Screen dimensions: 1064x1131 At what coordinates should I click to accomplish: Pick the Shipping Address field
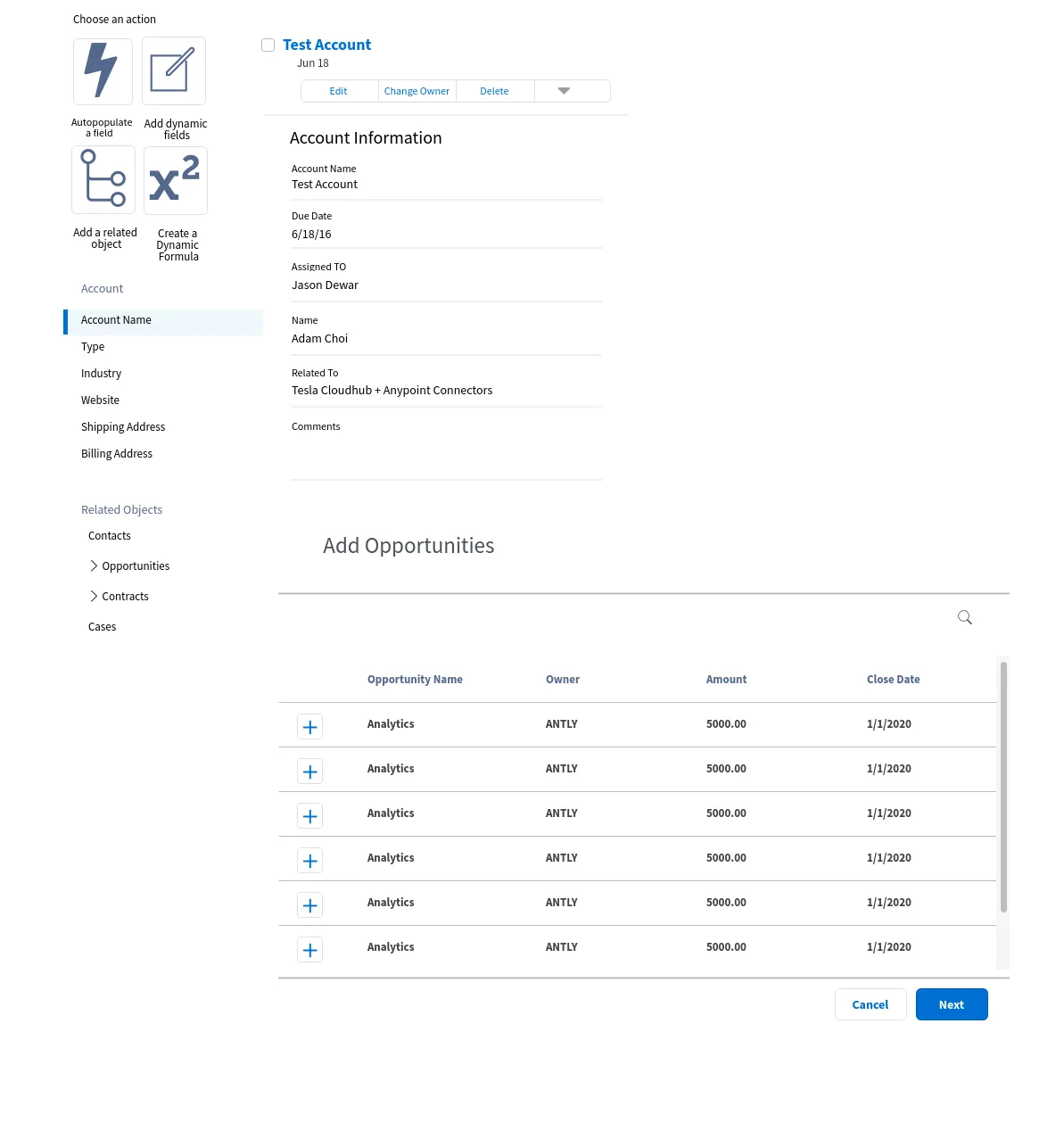(123, 427)
